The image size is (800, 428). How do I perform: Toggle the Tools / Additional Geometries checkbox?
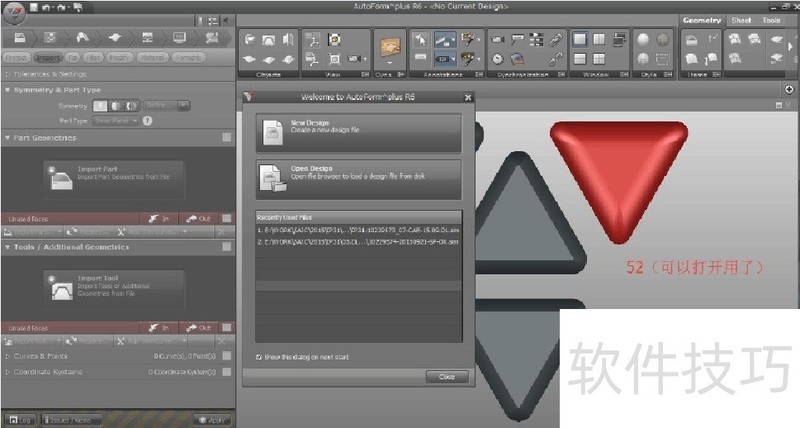coord(227,246)
